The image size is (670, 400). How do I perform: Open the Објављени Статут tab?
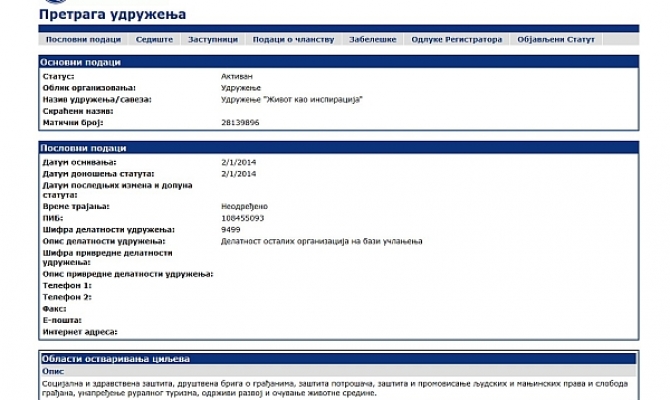coord(556,39)
